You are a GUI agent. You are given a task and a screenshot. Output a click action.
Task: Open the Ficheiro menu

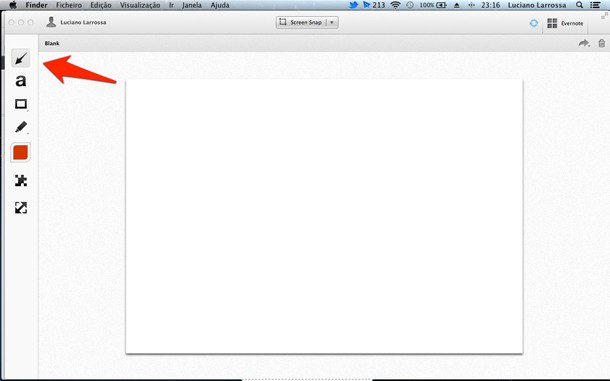69,5
